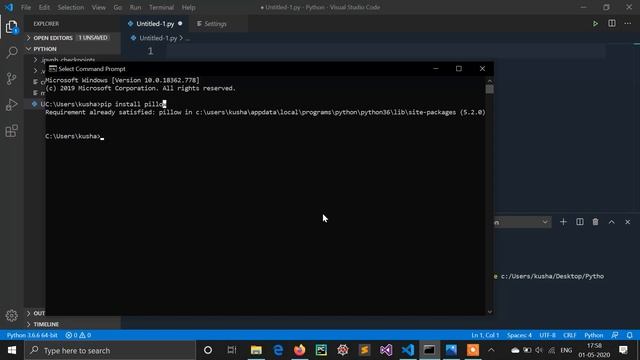Click Command Prompt scroll-down arrow
The width and height of the screenshot is (640, 360).
point(490,312)
